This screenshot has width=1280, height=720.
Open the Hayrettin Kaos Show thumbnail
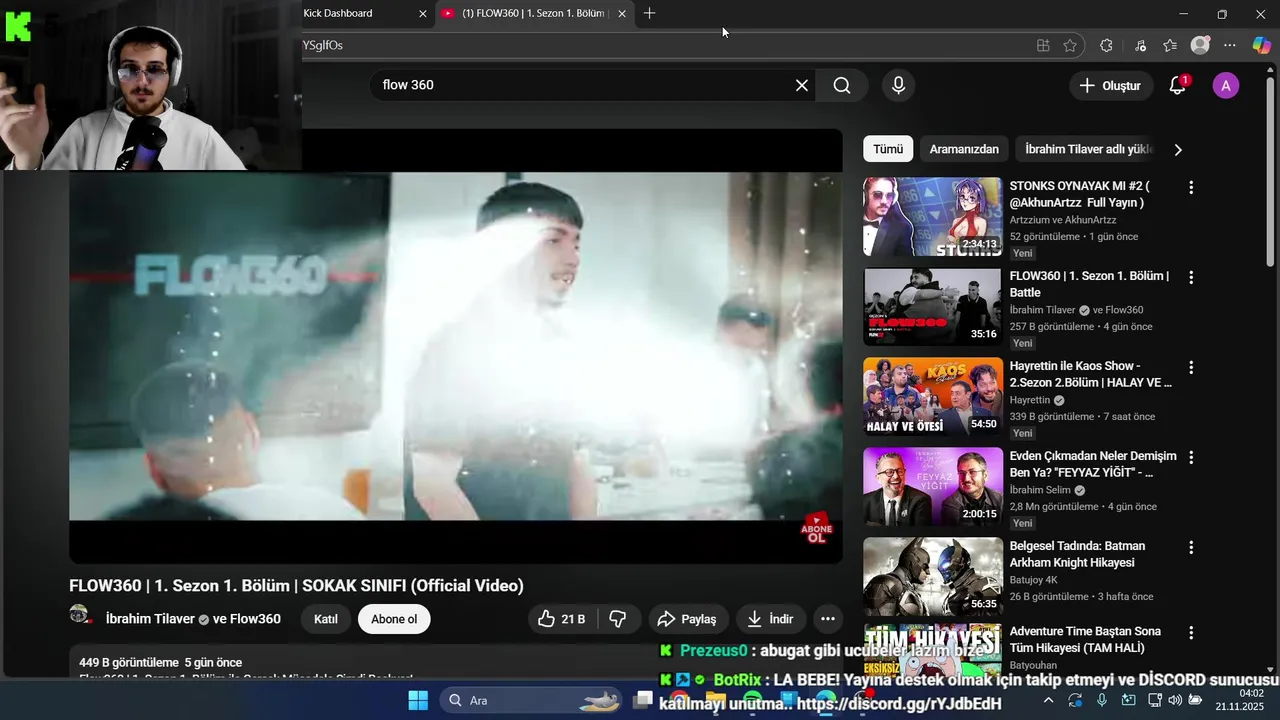(x=932, y=397)
